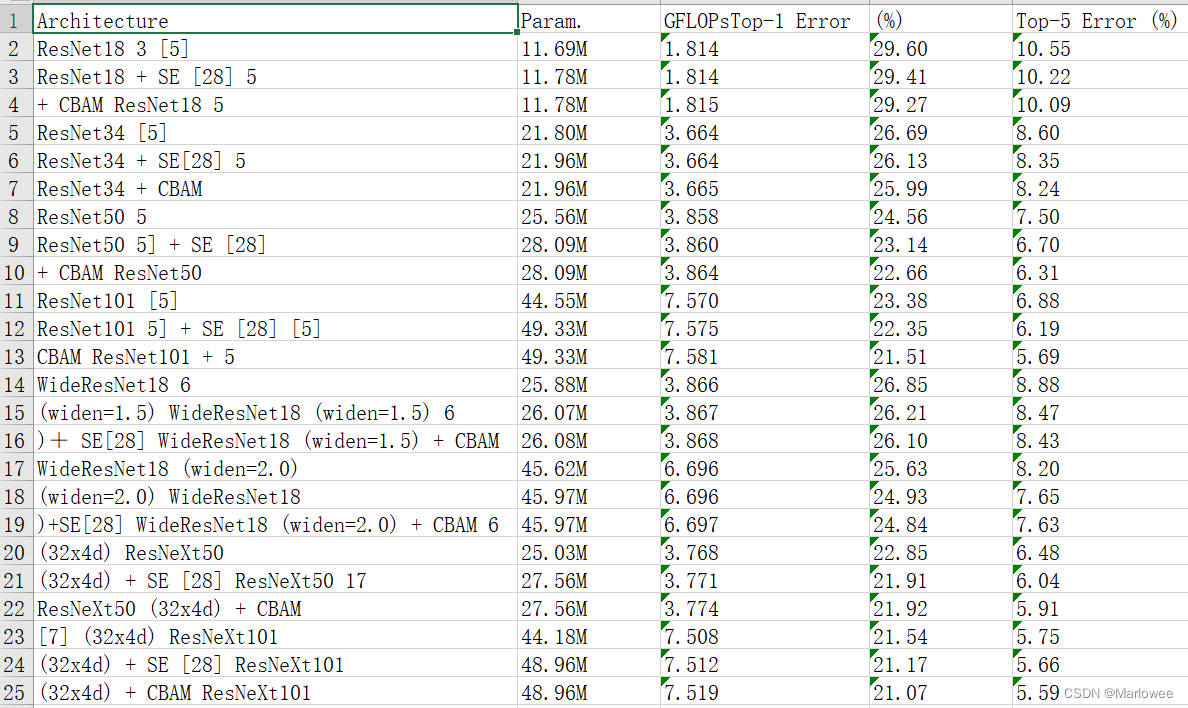Viewport: 1188px width, 708px height.
Task: Select the Param. value 21.80M
Action: pyautogui.click(x=589, y=133)
